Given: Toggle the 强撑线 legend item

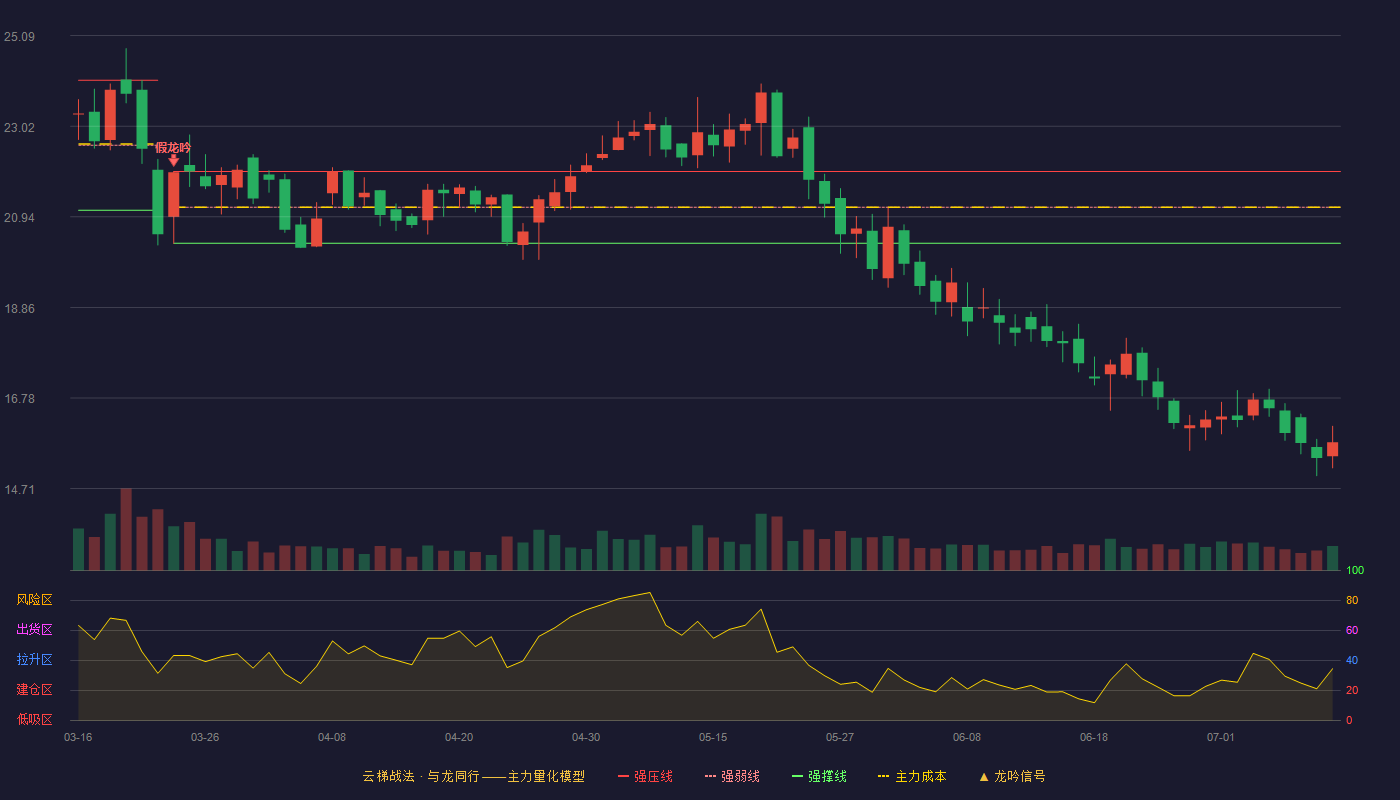Looking at the screenshot, I should coord(819,776).
